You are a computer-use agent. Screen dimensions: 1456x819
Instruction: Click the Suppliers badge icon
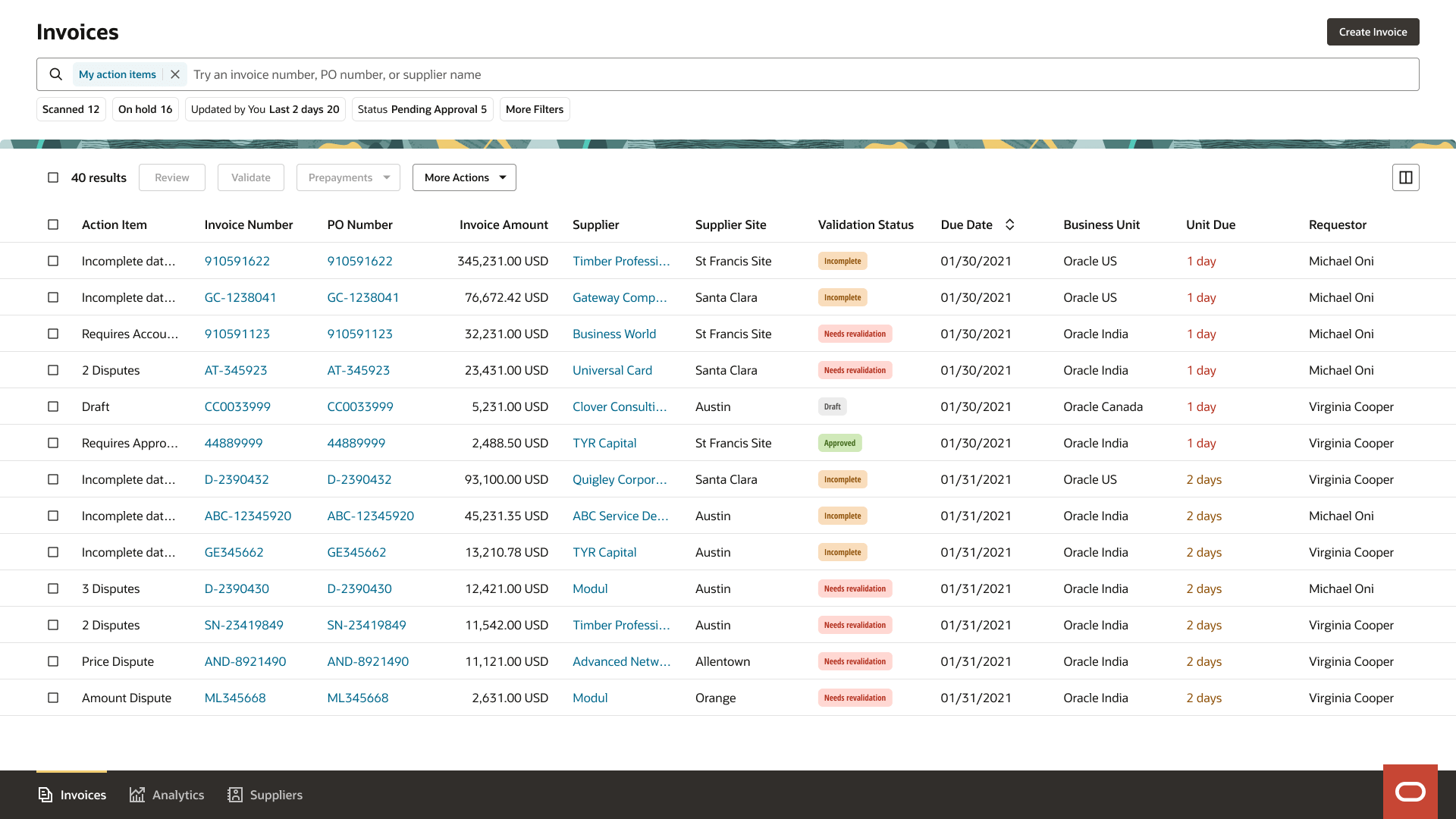pyautogui.click(x=235, y=795)
